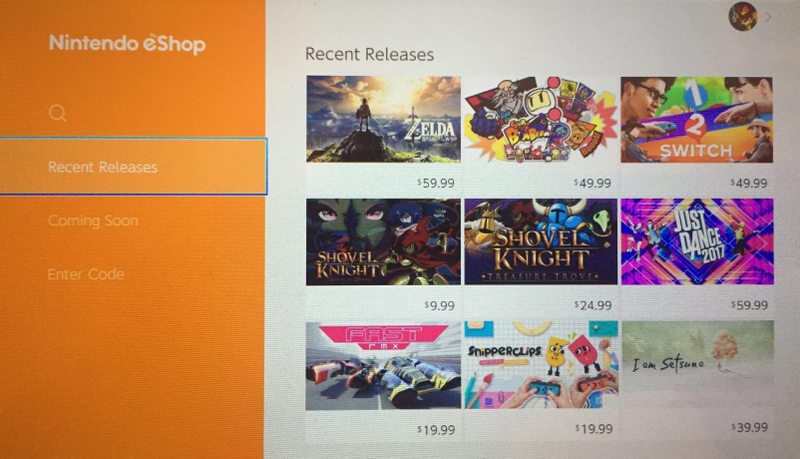Select the FAST RMX game tile
This screenshot has height=459, width=800.
click(383, 366)
